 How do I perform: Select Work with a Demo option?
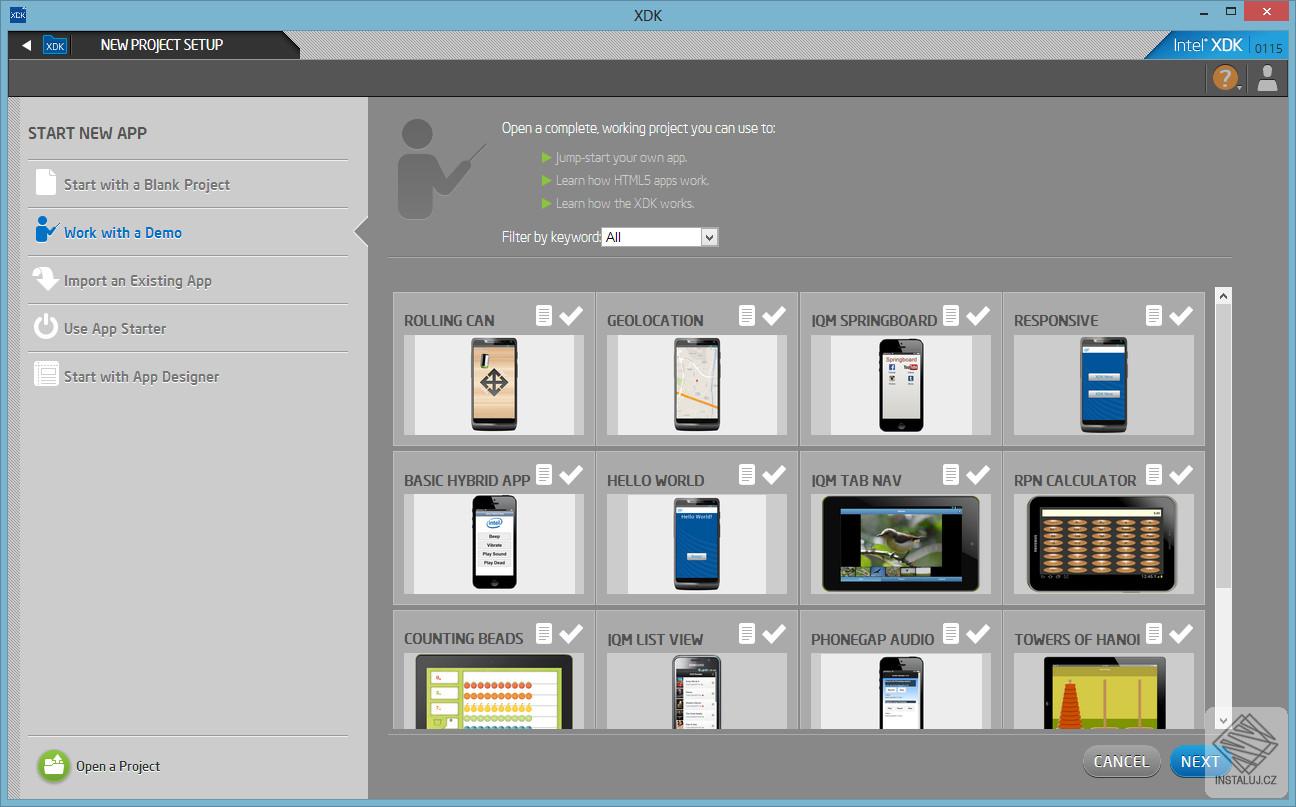click(123, 233)
